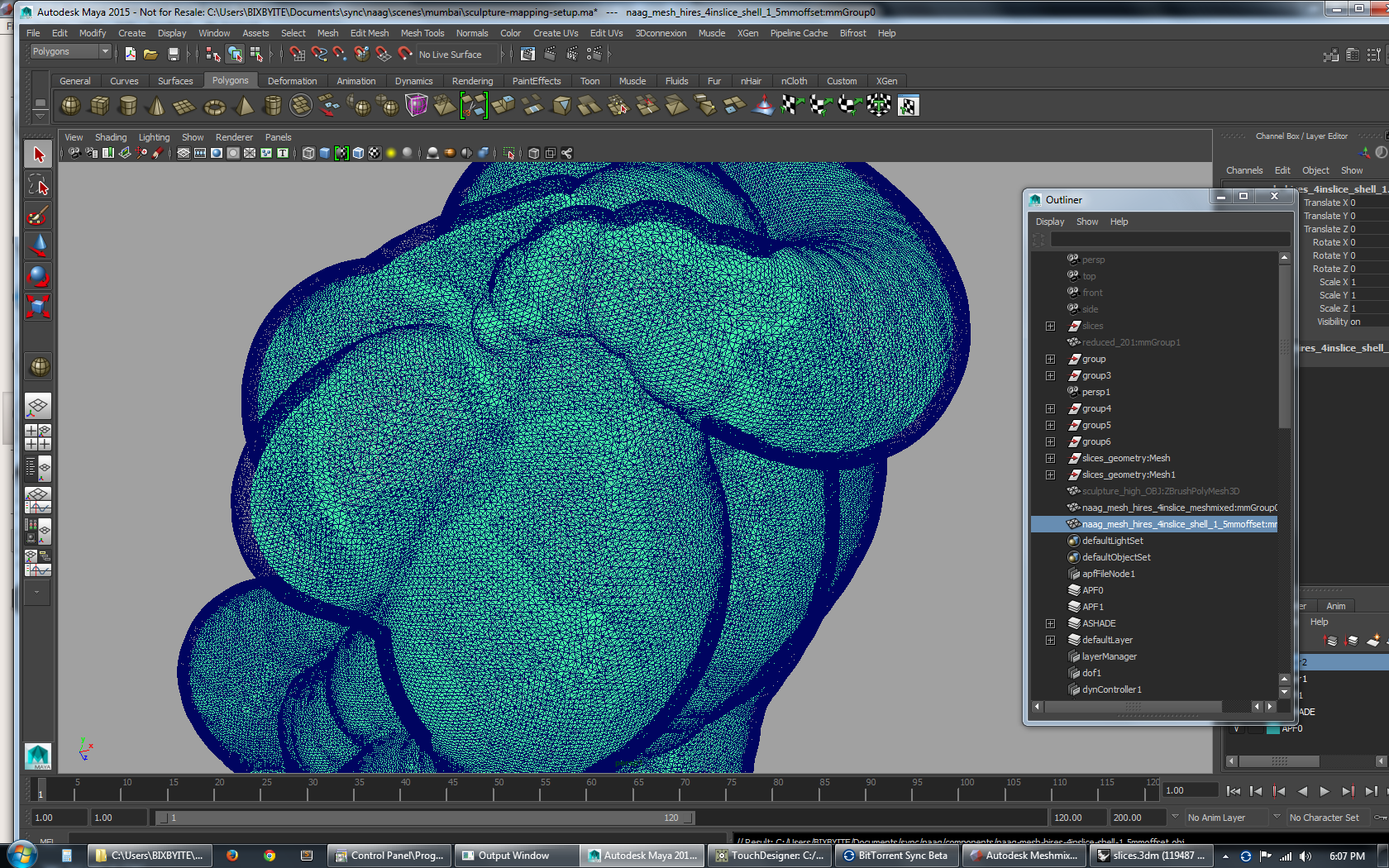
Task: Play the animation backward
Action: pos(1302,791)
